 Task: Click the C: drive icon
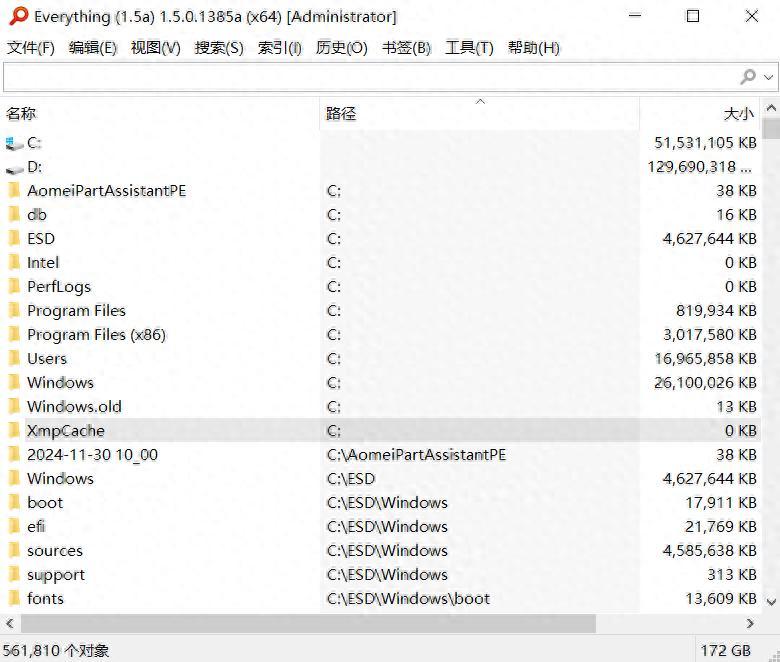pyautogui.click(x=14, y=143)
